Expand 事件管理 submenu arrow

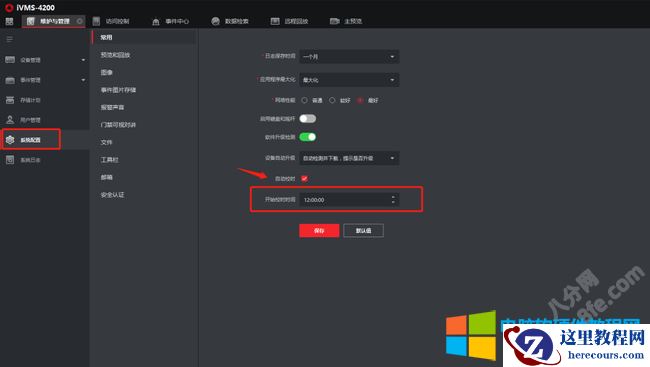click(x=83, y=80)
